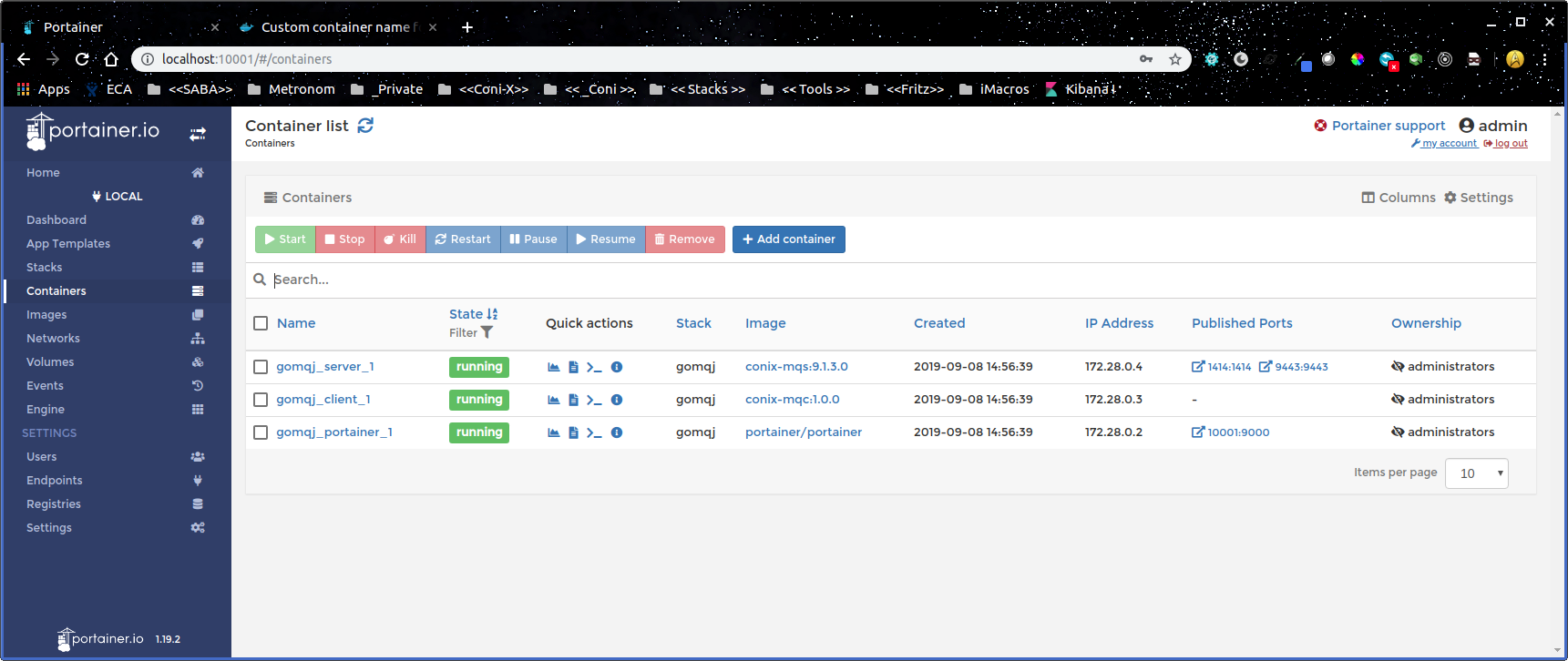Open logs icon for gomqj_server_1
Viewport: 1568px width, 661px height.
coord(573,367)
